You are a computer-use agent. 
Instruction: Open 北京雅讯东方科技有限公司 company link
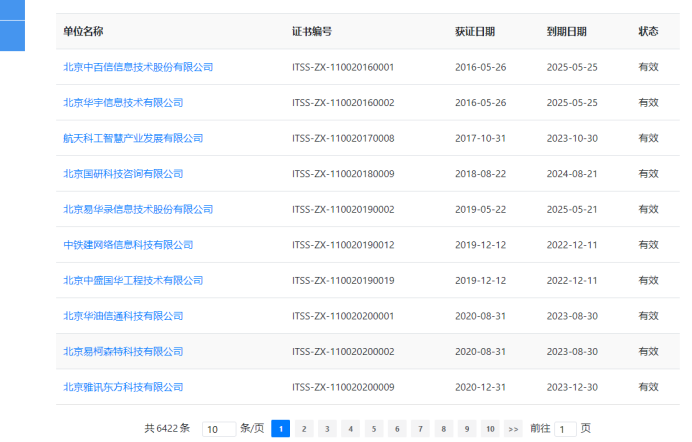pyautogui.click(x=123, y=387)
